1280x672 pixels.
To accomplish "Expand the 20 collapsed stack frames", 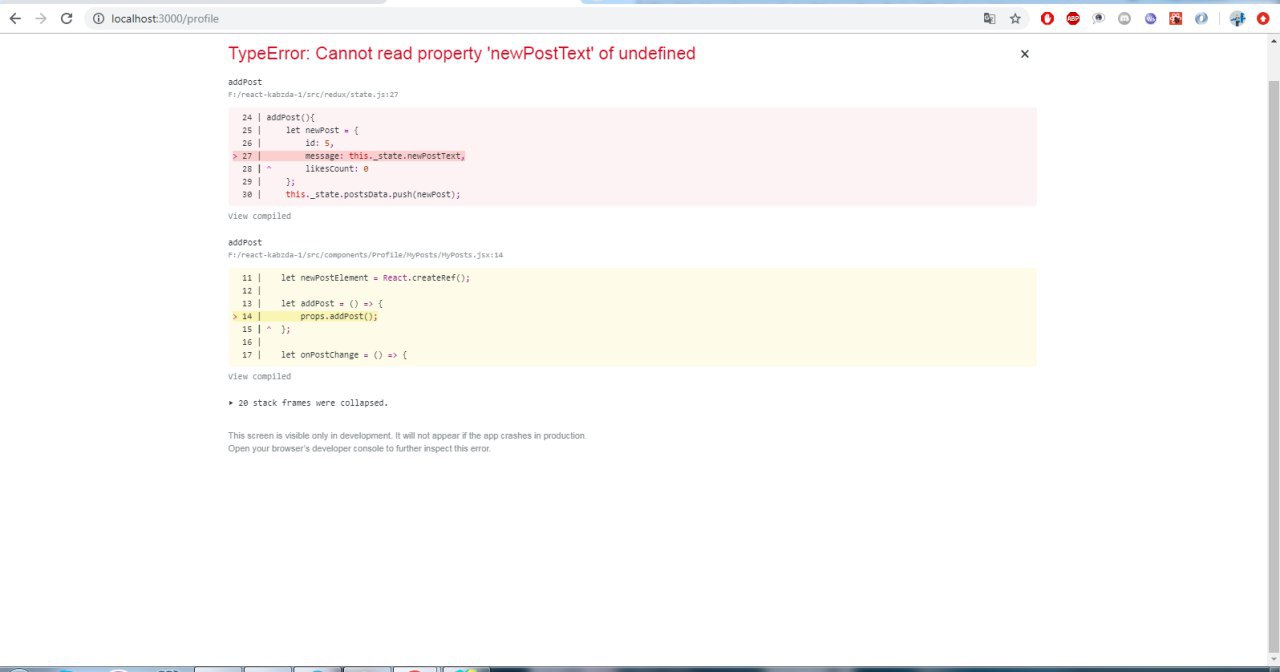I will (x=308, y=403).
